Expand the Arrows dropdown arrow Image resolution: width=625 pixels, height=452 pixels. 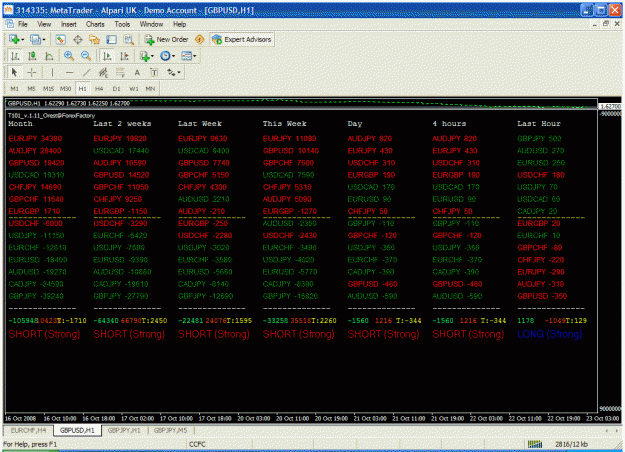click(179, 73)
